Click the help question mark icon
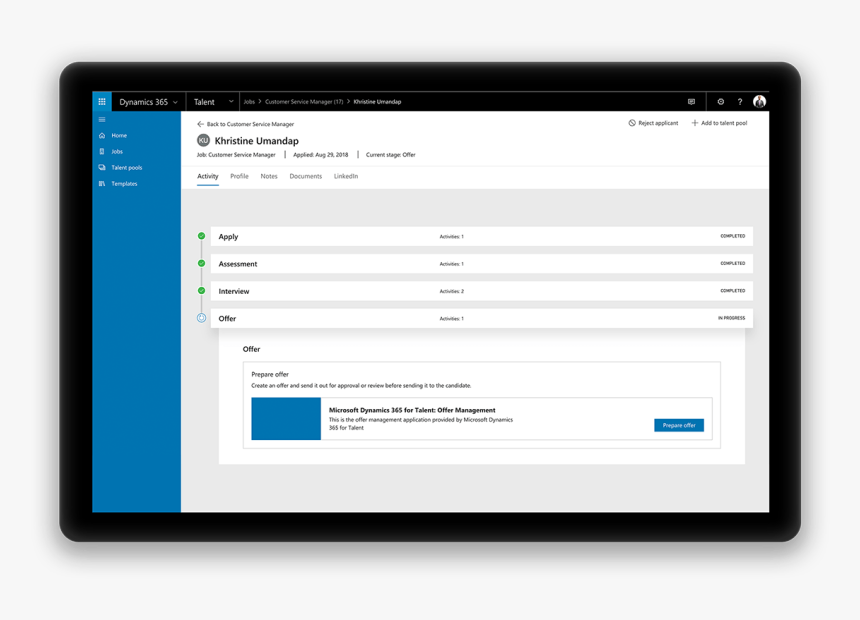 (740, 102)
